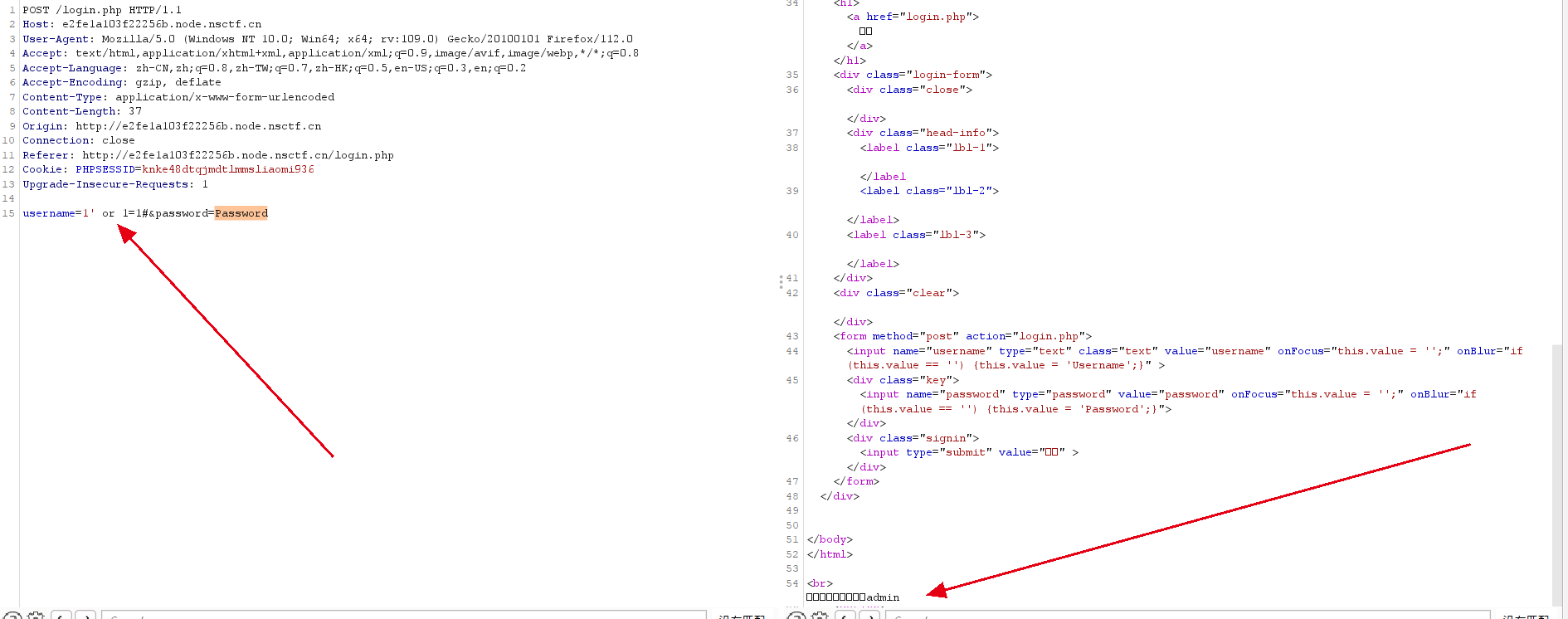Click the div class="head-info" line

click(x=923, y=133)
